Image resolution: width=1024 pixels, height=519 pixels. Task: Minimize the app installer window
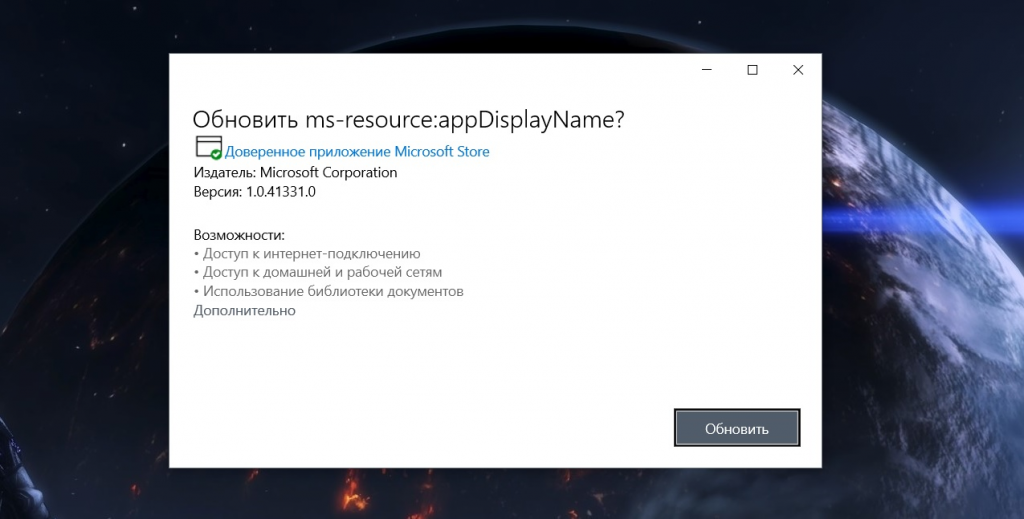(x=707, y=70)
